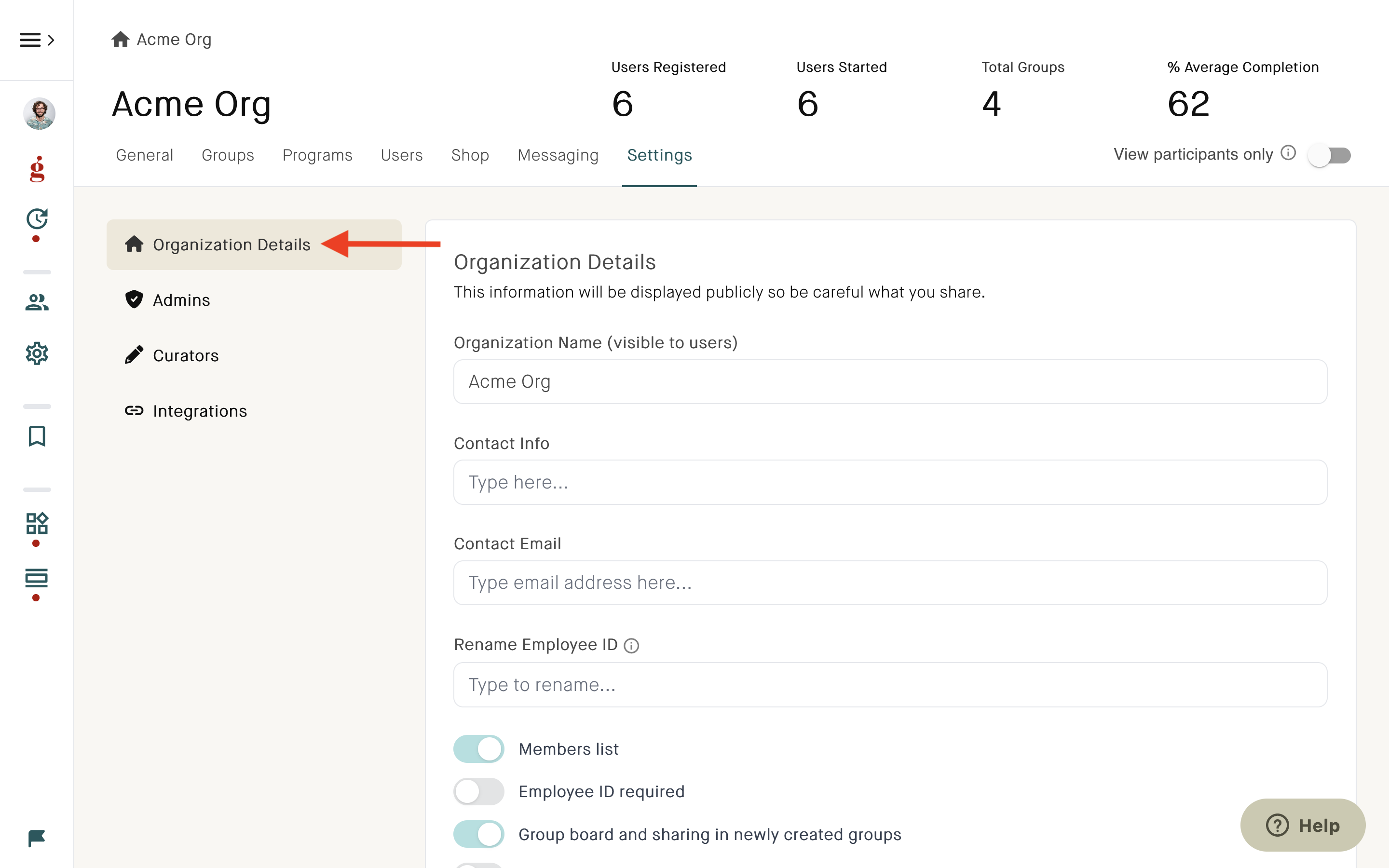Click the Integrations link icon
The height and width of the screenshot is (868, 1389).
pyautogui.click(x=134, y=410)
